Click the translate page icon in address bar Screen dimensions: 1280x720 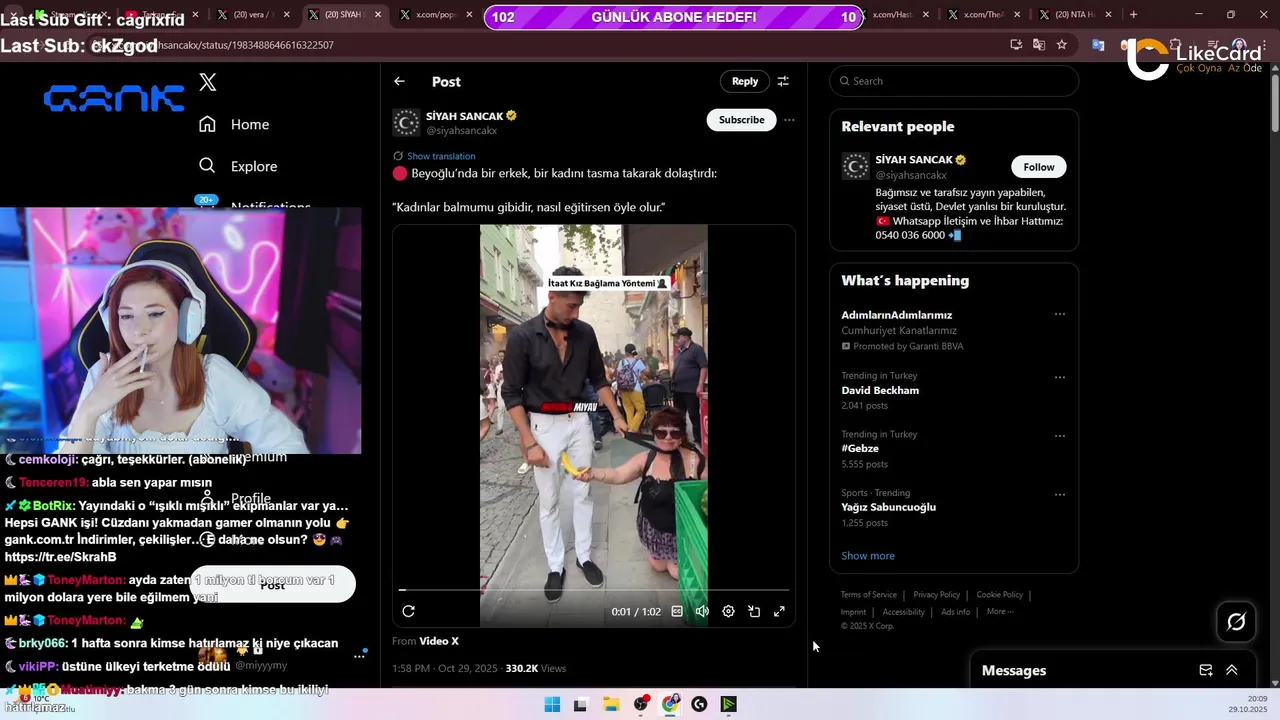coord(1039,45)
